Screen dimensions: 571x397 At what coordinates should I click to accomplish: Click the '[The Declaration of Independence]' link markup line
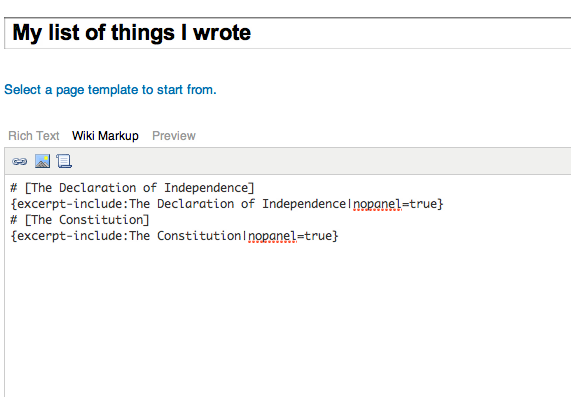pos(139,188)
